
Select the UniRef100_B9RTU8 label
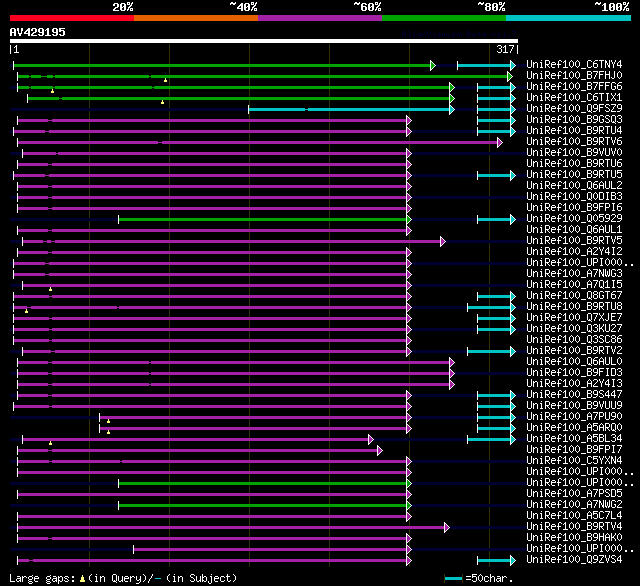click(574, 307)
